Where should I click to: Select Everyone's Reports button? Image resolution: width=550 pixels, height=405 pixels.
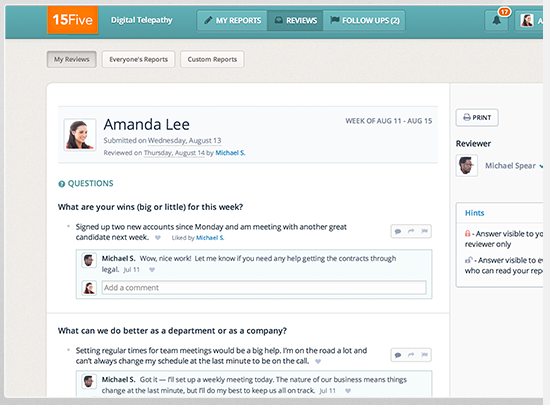(x=139, y=59)
